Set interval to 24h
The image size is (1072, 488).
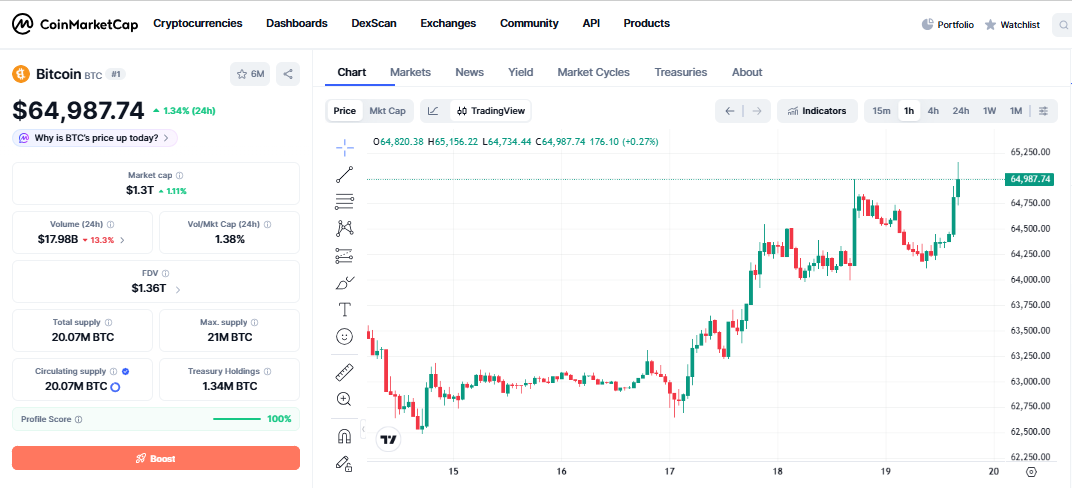click(961, 111)
